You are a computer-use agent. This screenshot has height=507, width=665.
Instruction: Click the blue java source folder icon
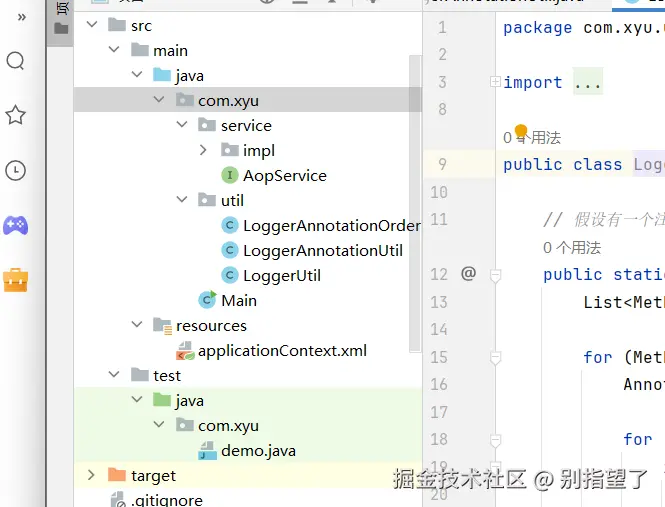(162, 75)
